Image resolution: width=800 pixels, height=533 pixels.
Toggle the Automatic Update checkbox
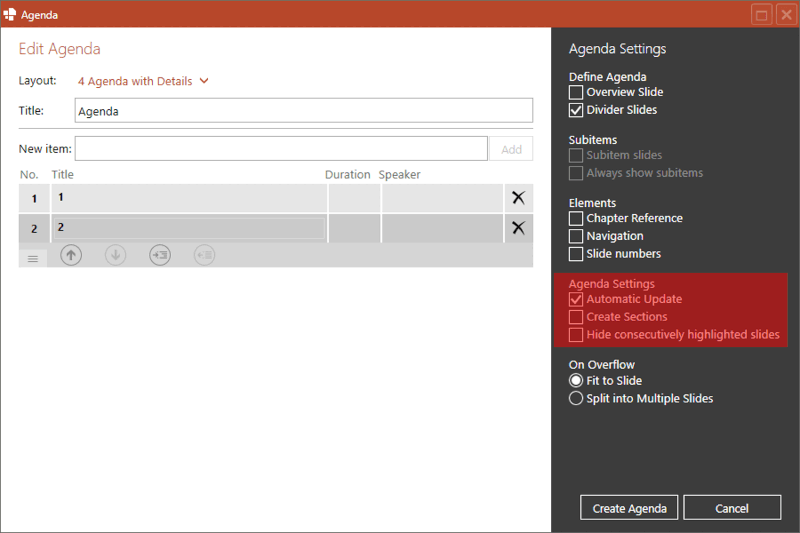576,299
